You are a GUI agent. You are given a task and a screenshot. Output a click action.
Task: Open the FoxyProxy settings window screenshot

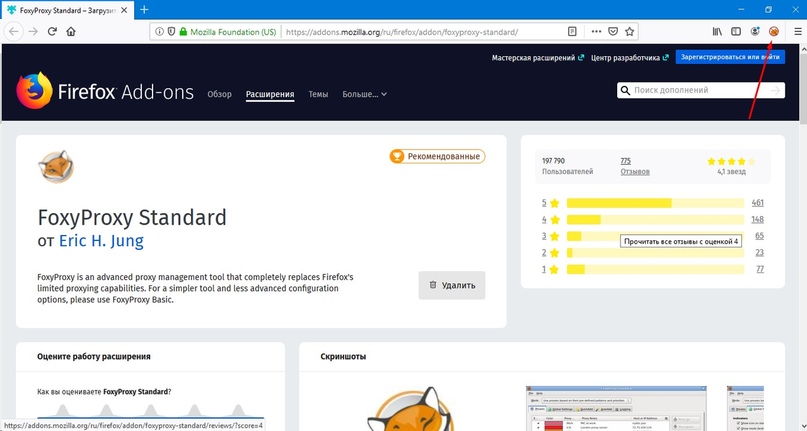(x=616, y=408)
